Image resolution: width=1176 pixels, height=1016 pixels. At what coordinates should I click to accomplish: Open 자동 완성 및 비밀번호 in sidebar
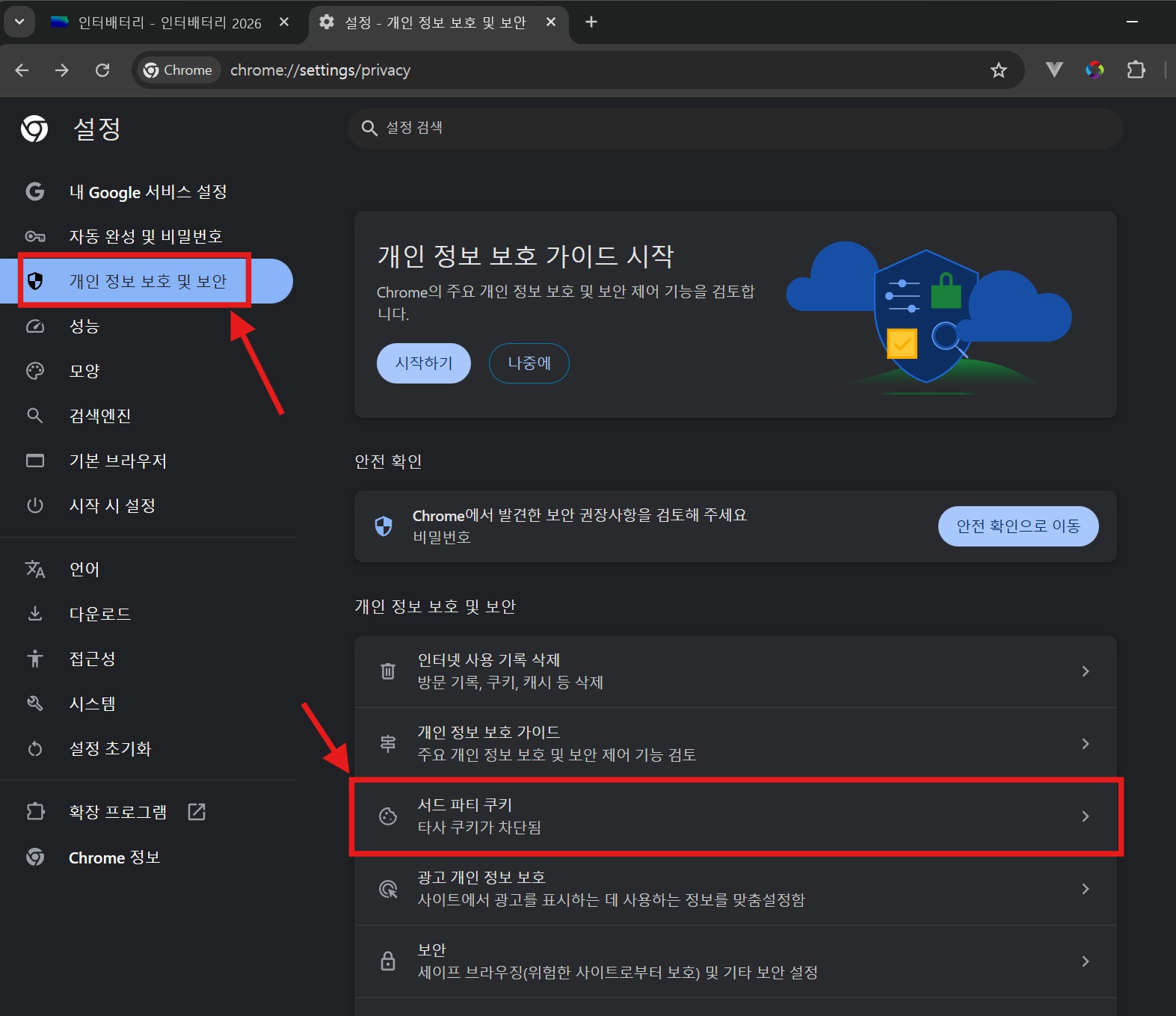(145, 236)
